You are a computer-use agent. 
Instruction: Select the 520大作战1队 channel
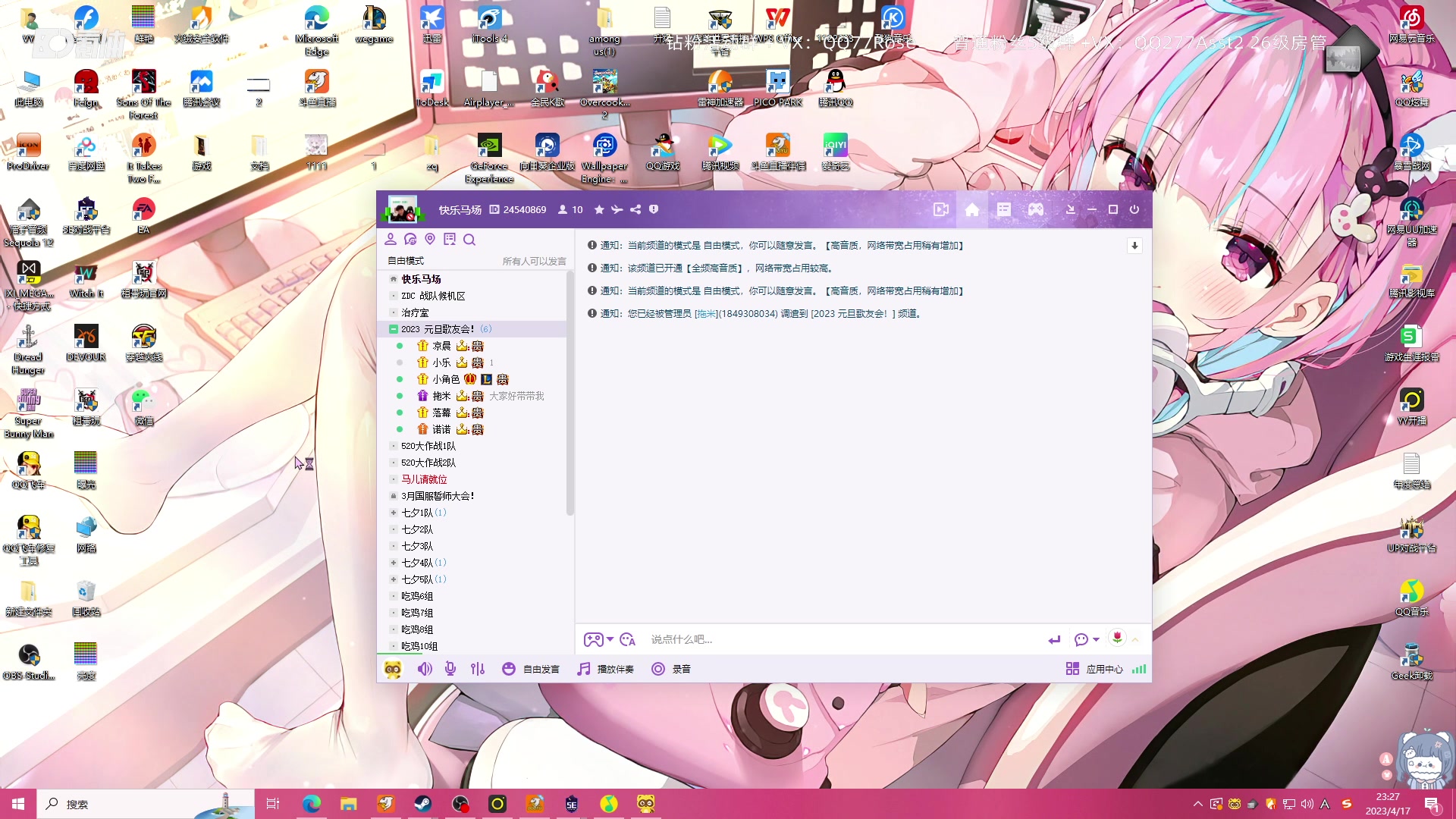click(428, 446)
